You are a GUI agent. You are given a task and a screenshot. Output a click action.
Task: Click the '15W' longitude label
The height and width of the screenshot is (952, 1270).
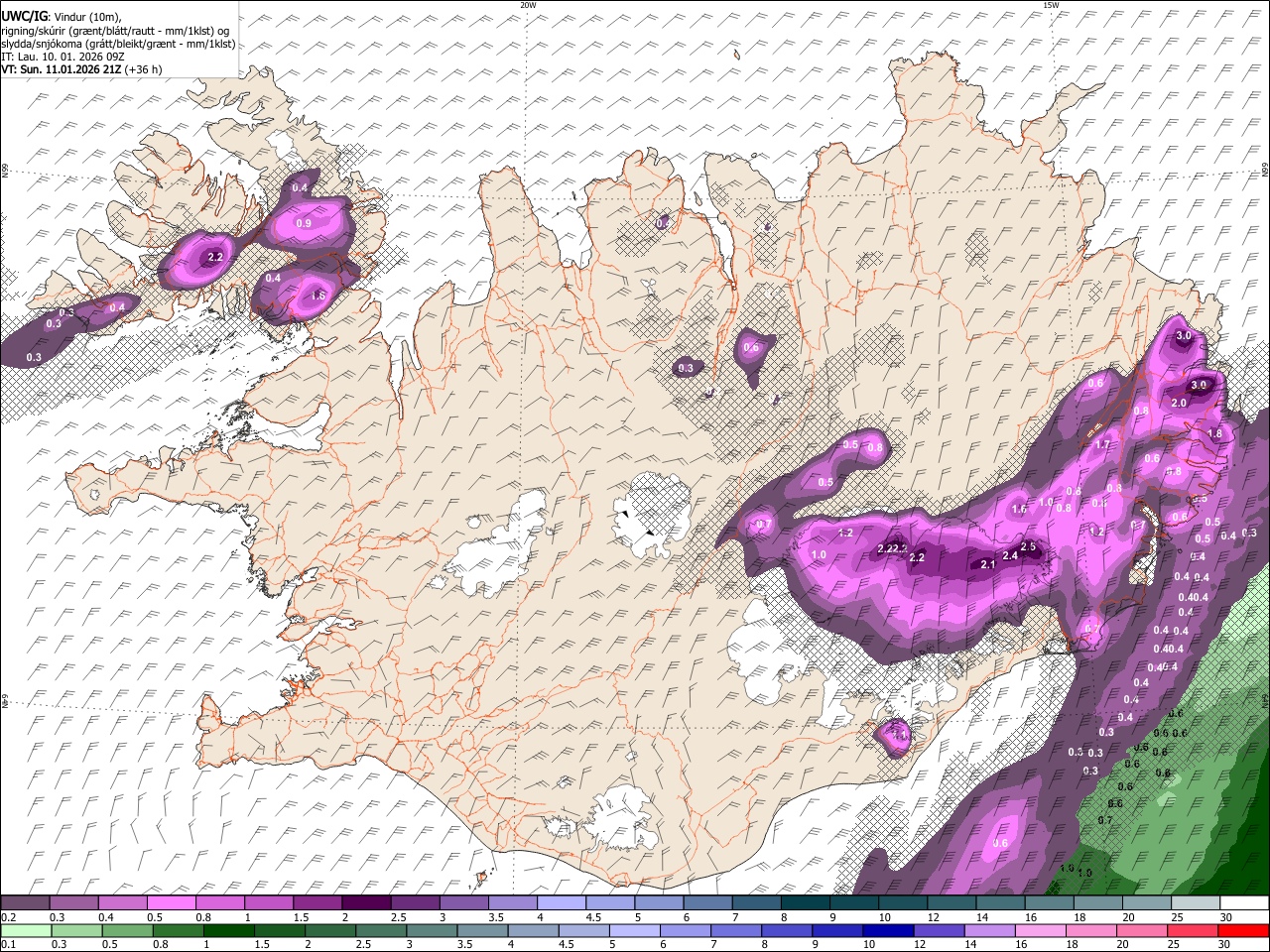click(1050, 5)
